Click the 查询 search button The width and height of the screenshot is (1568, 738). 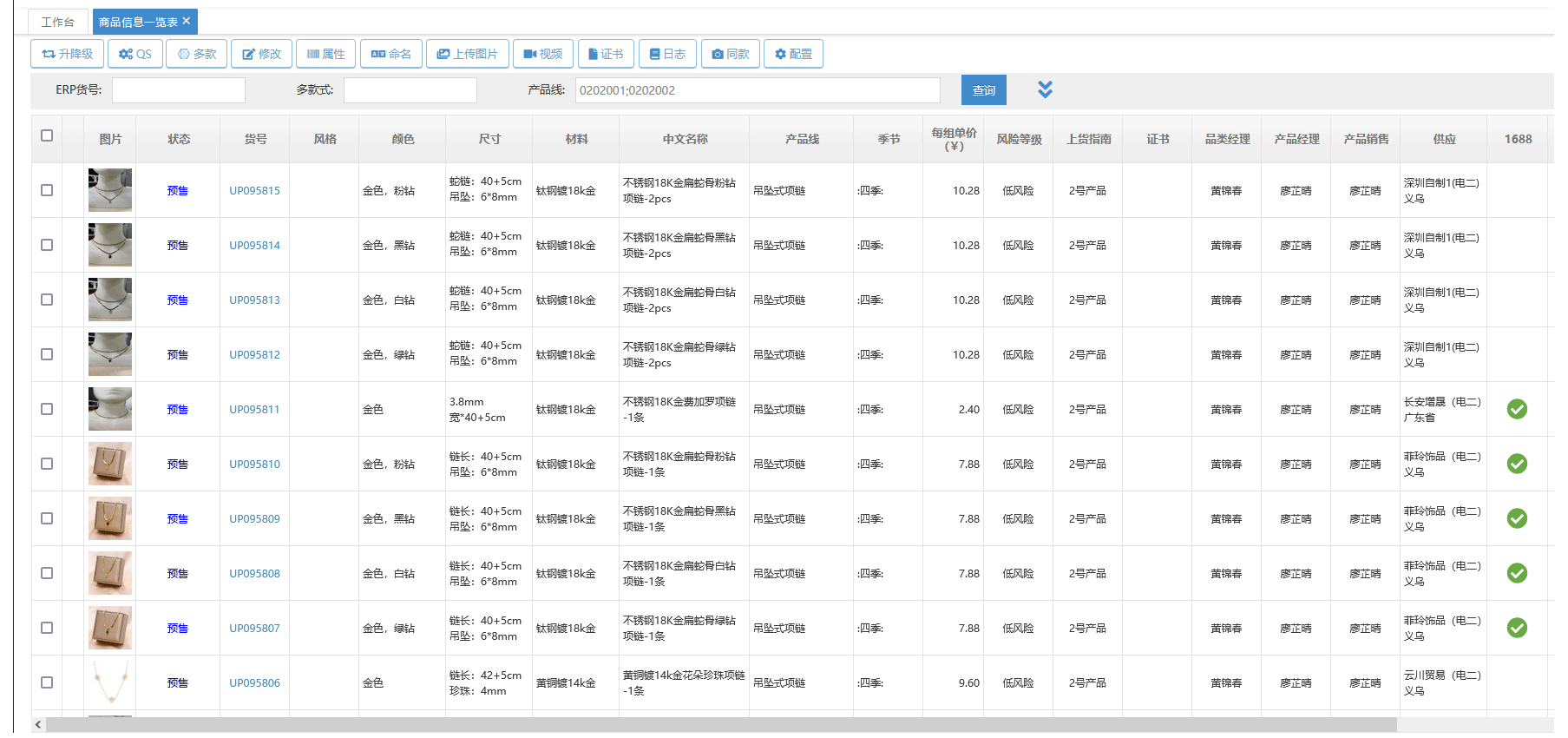[983, 90]
